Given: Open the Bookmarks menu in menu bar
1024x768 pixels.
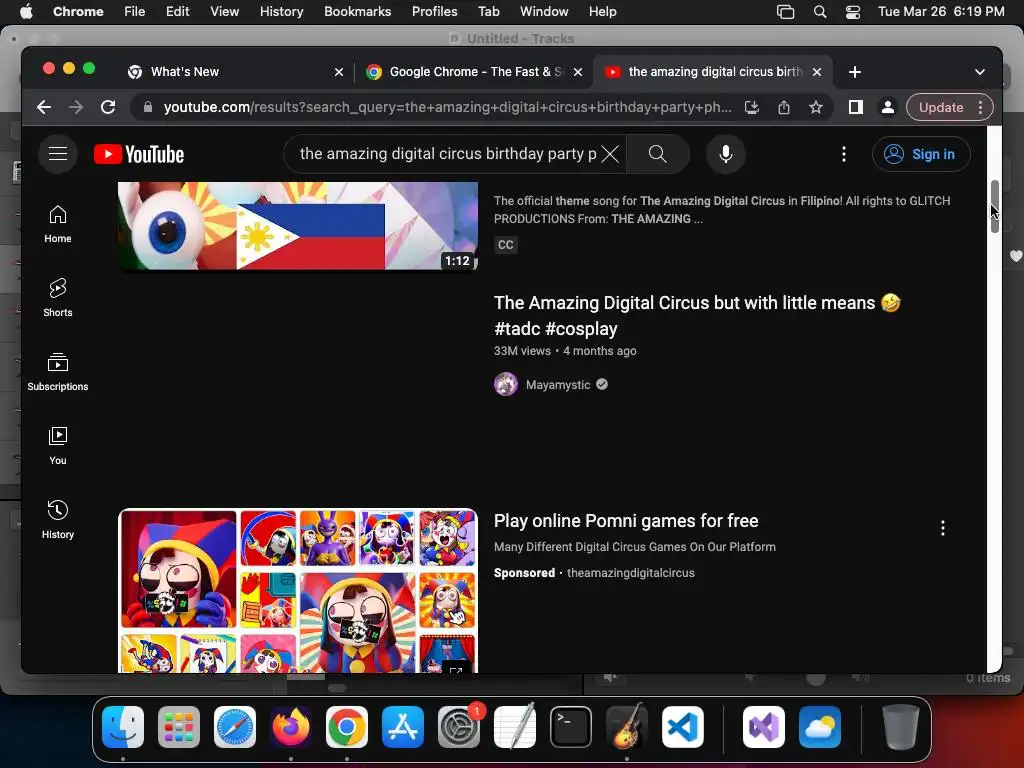Looking at the screenshot, I should tap(357, 12).
